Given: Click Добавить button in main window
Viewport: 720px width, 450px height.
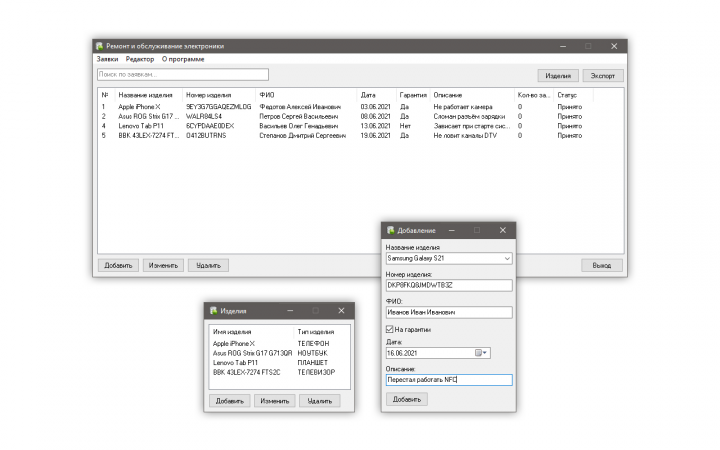Looking at the screenshot, I should click(118, 265).
